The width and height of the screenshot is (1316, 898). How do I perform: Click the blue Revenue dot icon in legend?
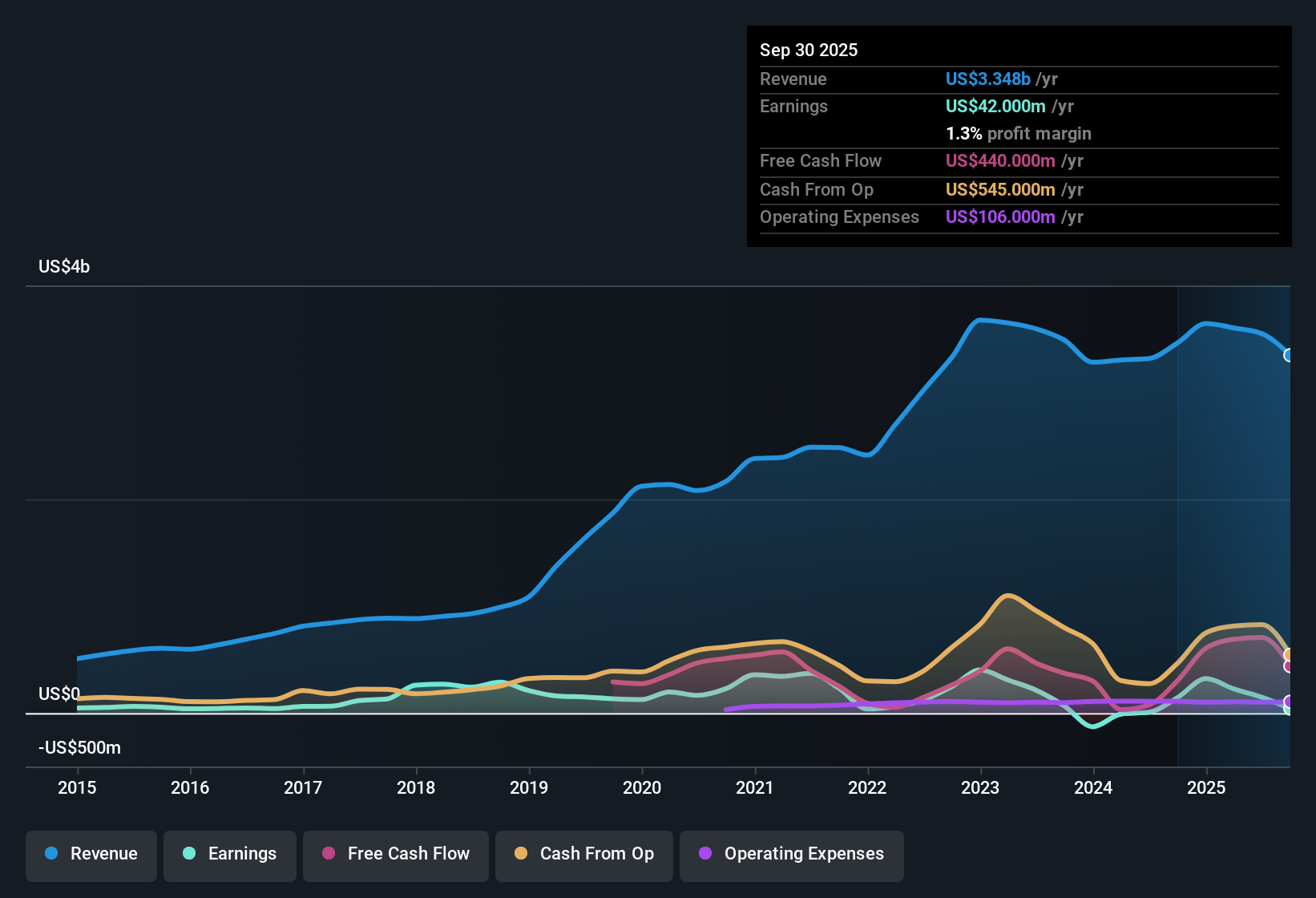tap(51, 854)
